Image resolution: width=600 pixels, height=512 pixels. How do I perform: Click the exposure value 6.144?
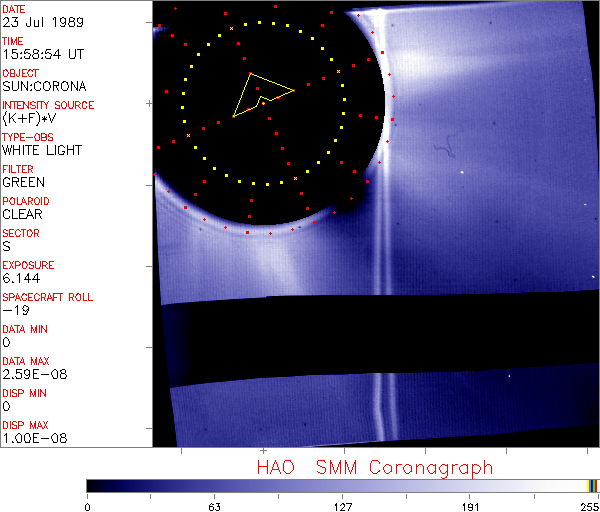coord(21,278)
